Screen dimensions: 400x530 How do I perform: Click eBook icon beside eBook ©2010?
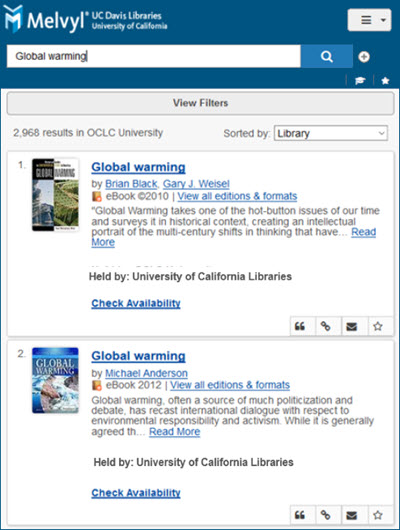pos(97,196)
